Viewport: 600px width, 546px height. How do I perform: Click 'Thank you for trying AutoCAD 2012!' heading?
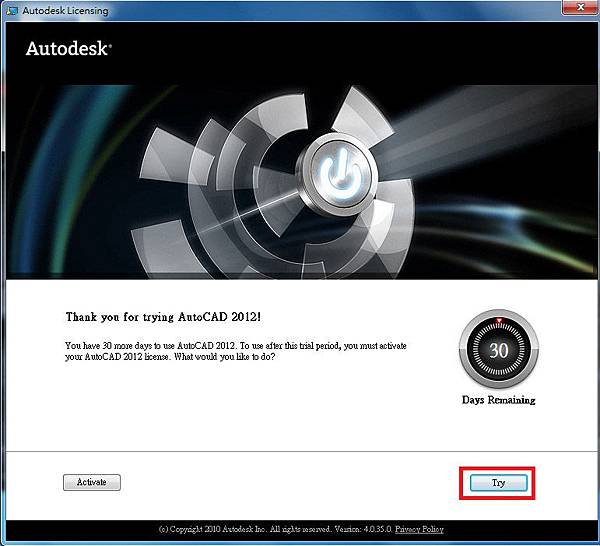coord(163,317)
